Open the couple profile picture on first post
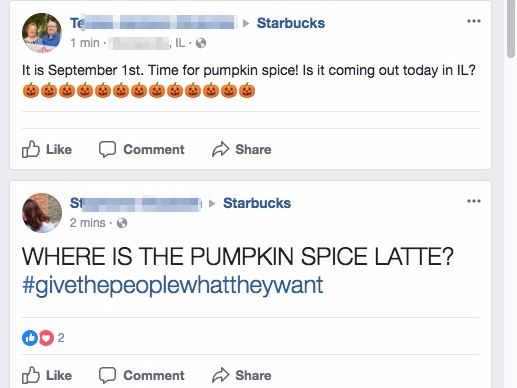This screenshot has width=517, height=388. [42, 33]
